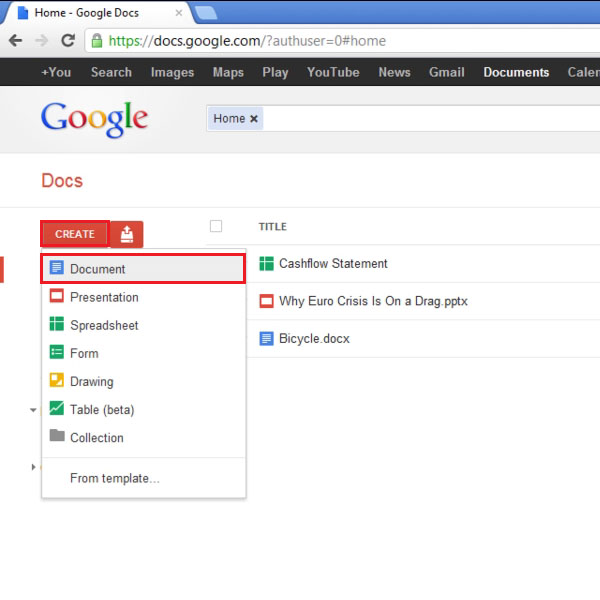Click the green padlock security icon
Image resolution: width=600 pixels, height=600 pixels.
pos(97,41)
